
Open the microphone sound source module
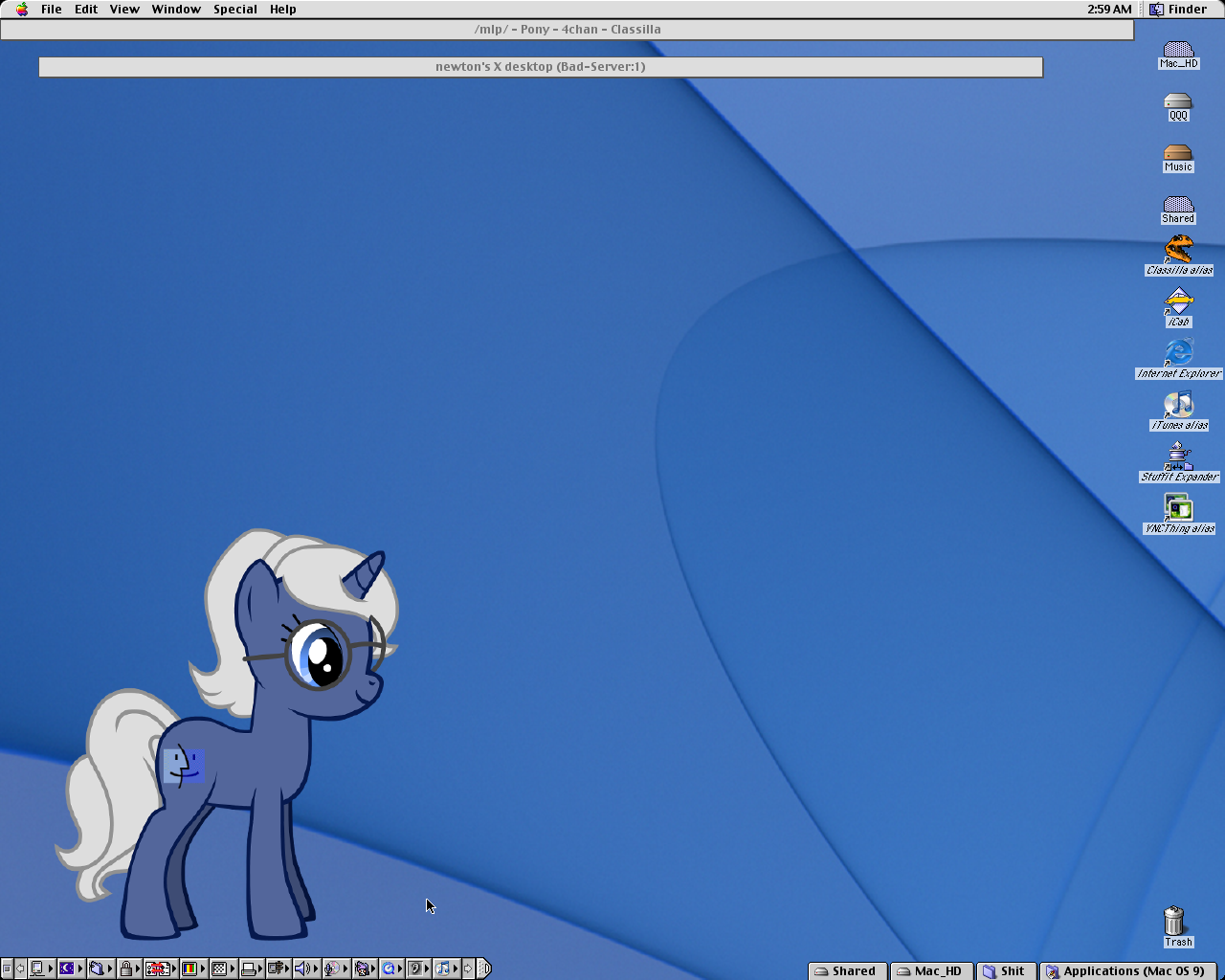point(336,969)
